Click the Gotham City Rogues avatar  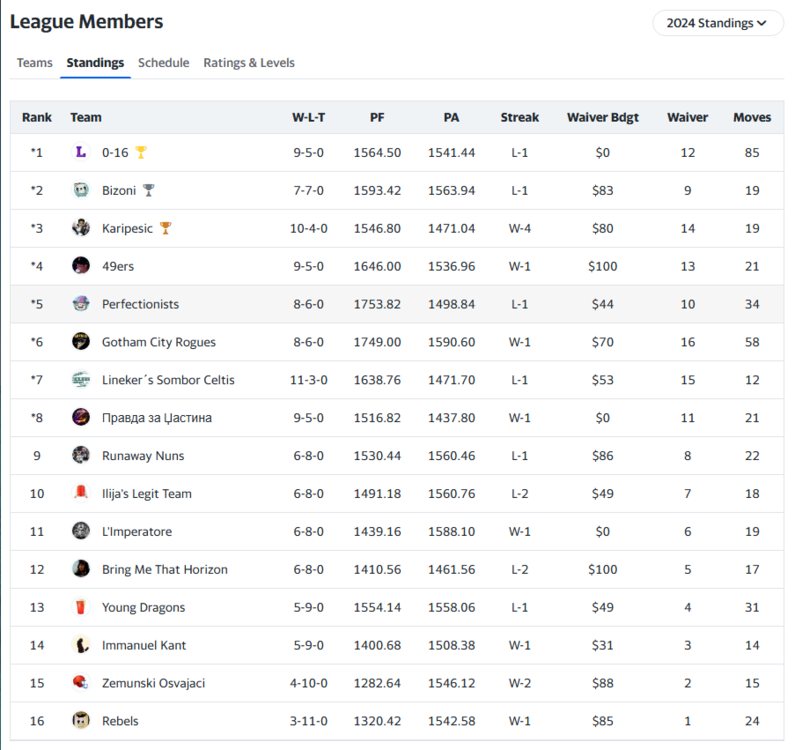point(81,342)
